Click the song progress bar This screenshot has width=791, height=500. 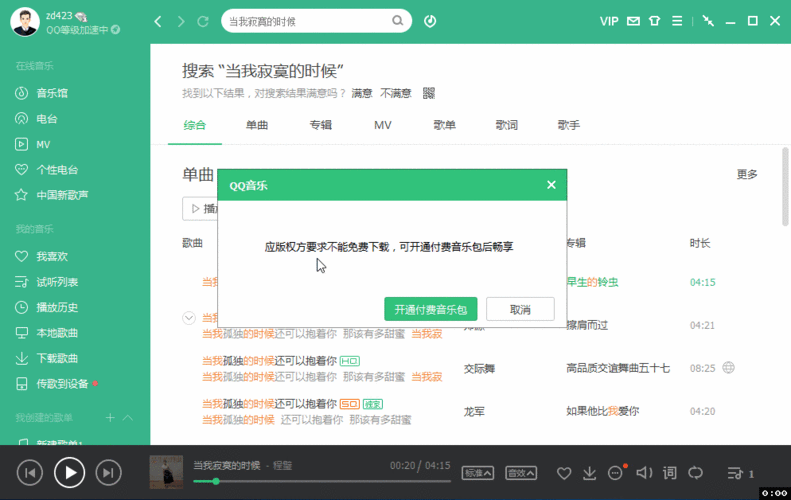pos(320,481)
